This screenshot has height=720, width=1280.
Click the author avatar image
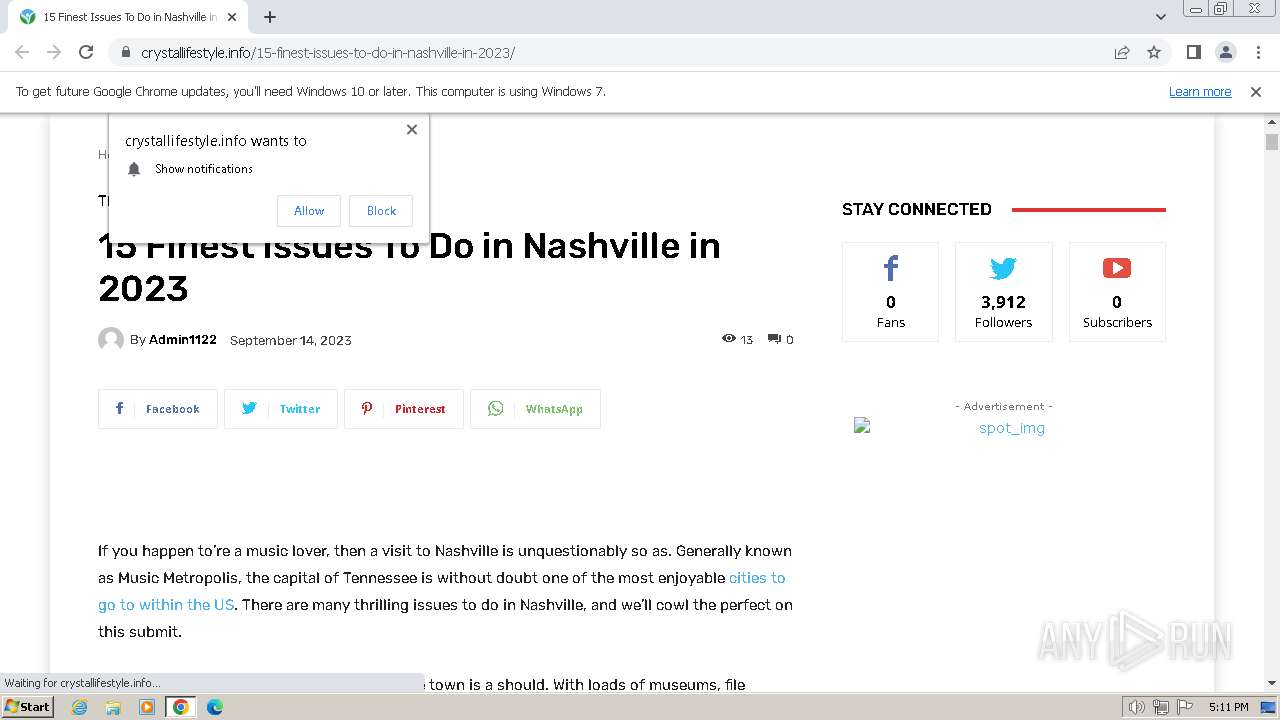[111, 339]
